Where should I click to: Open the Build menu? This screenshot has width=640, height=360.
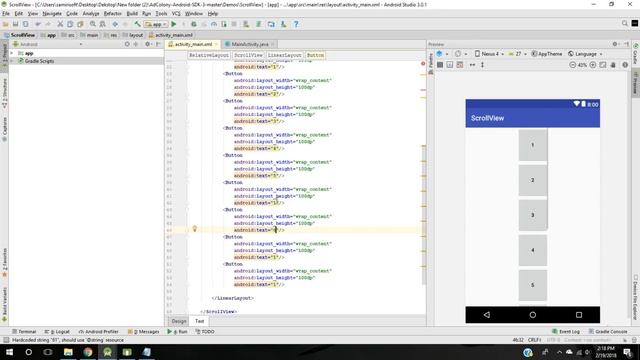point(132,13)
